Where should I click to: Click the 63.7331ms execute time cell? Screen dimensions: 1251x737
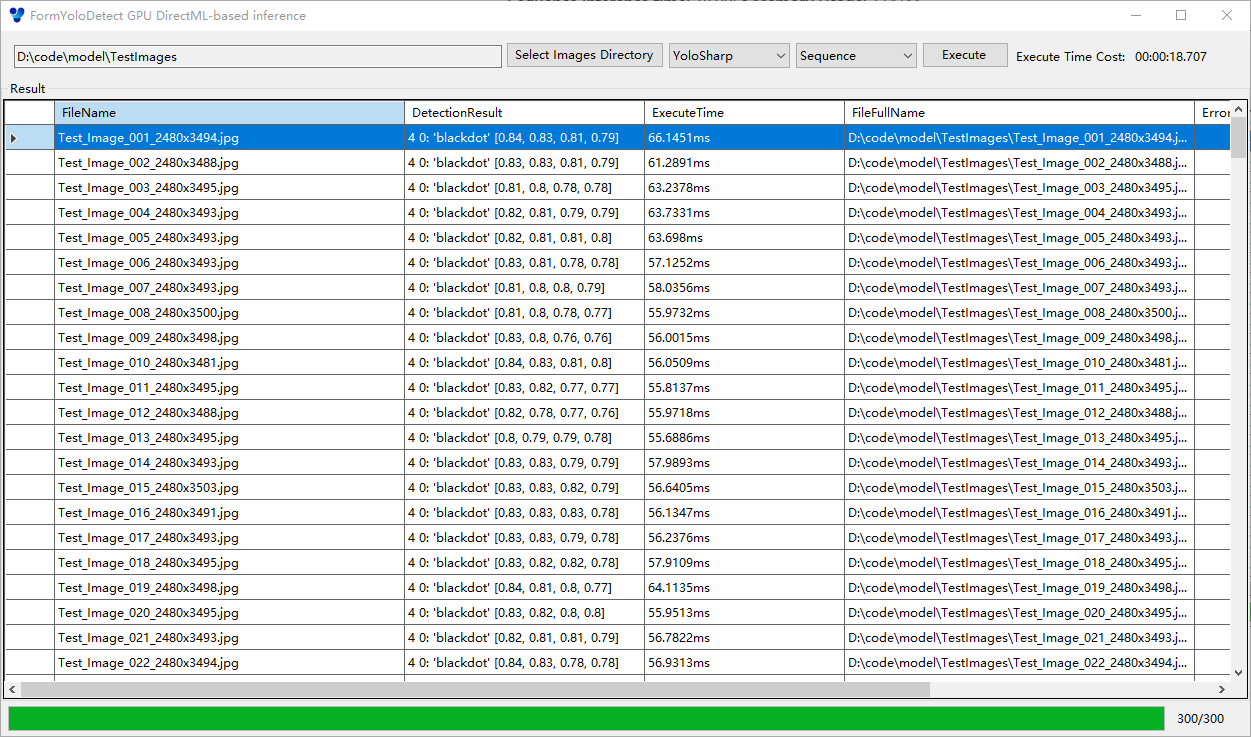pos(744,213)
